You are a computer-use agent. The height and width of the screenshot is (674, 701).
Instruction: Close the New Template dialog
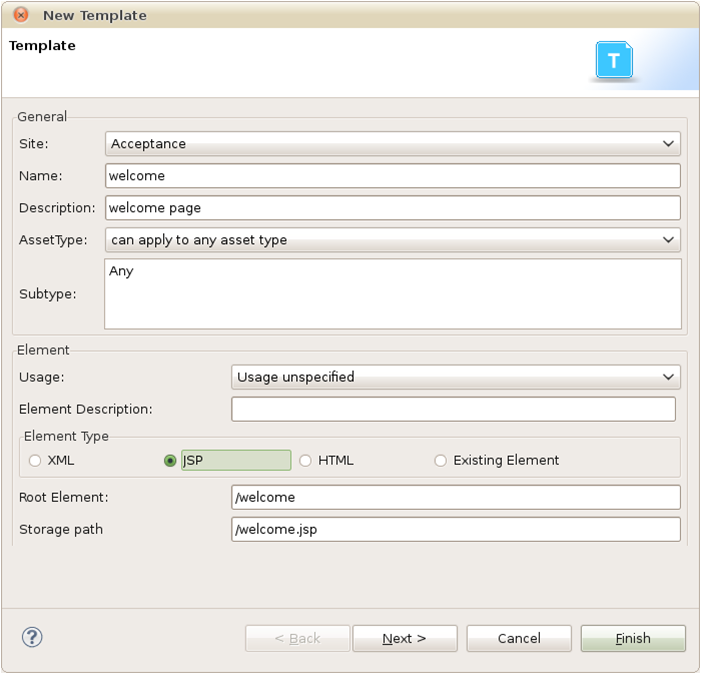pyautogui.click(x=21, y=15)
